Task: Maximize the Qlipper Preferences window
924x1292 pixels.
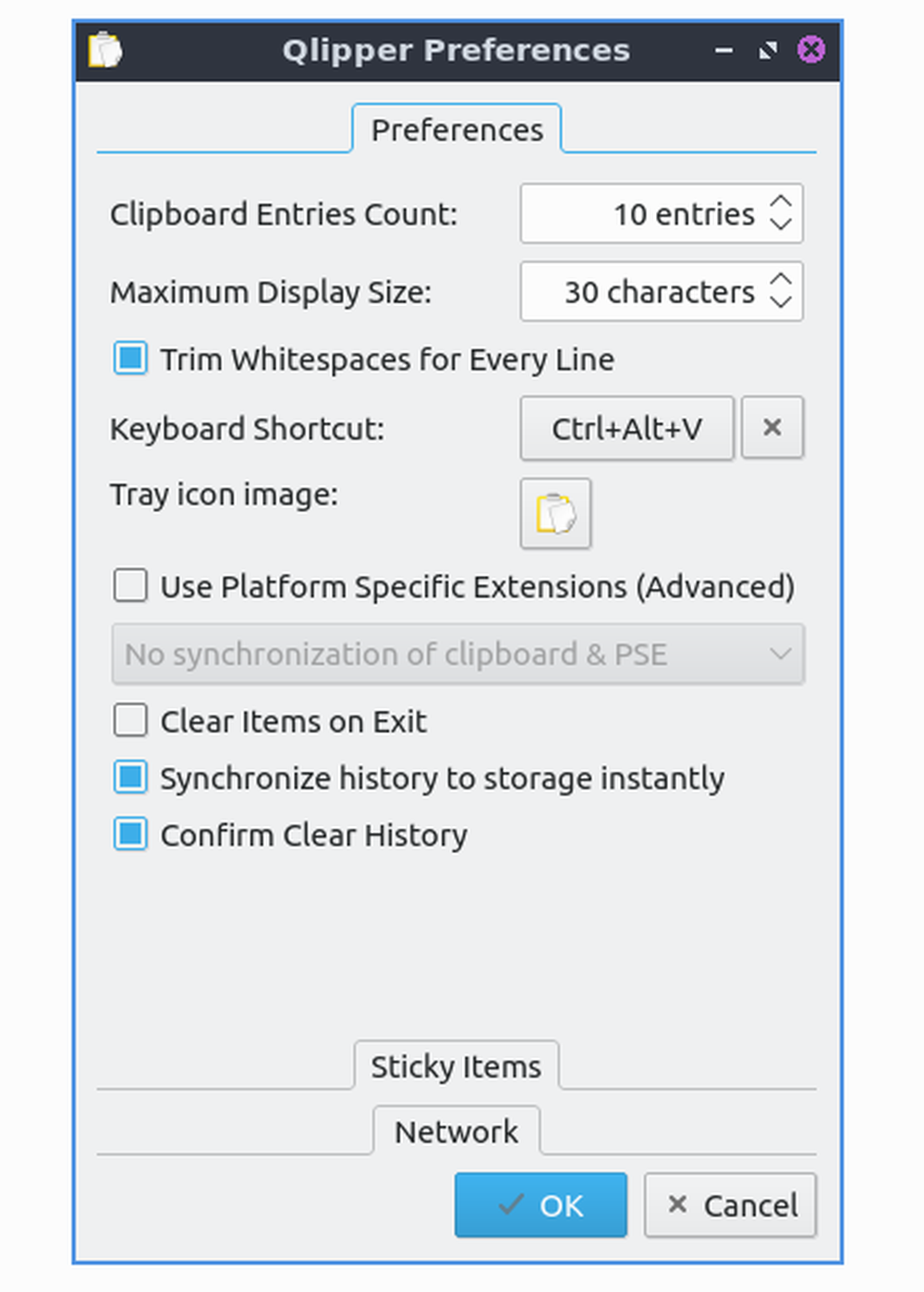Action: point(768,50)
